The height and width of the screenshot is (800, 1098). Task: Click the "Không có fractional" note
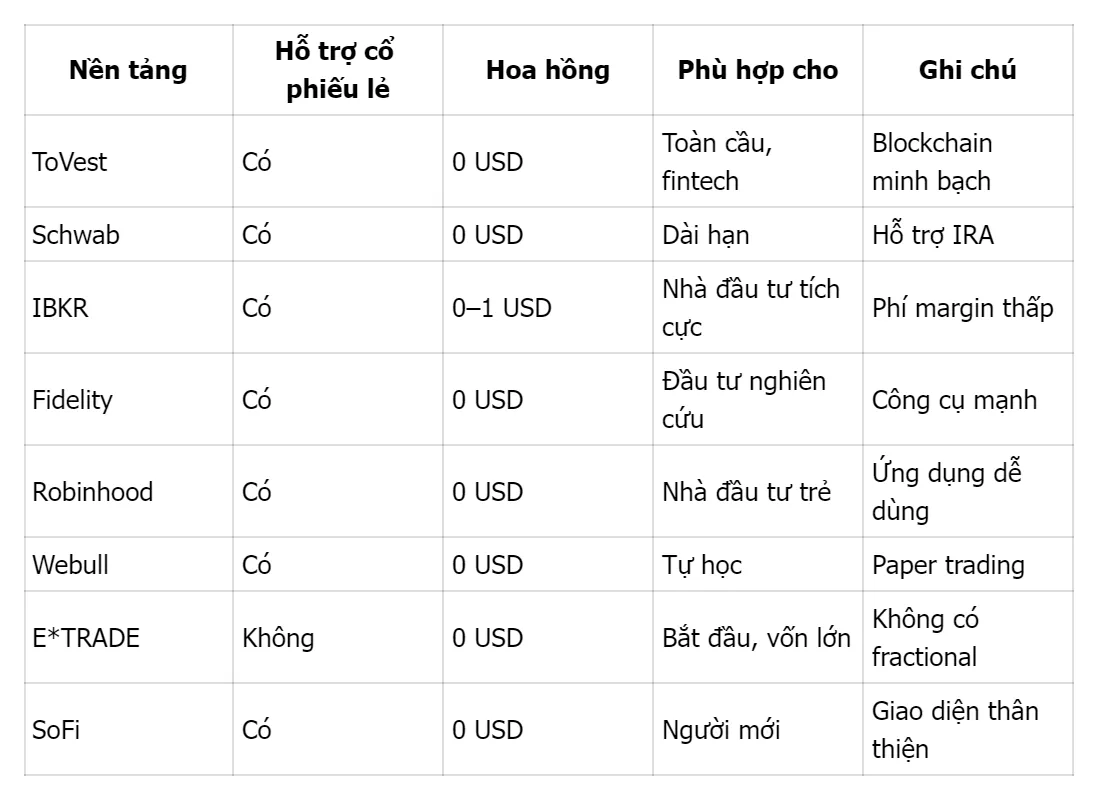click(925, 638)
